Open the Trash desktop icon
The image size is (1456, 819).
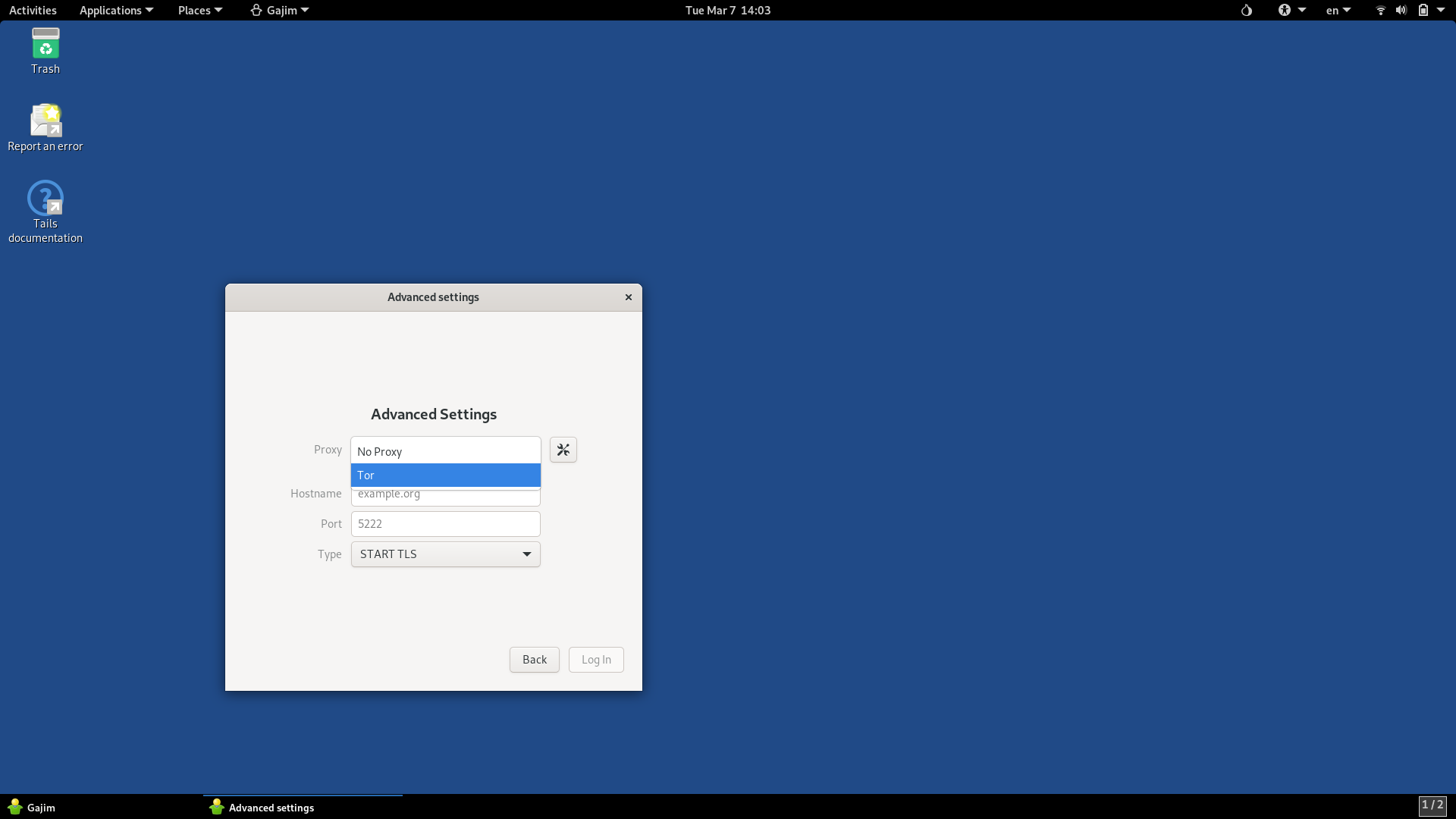[x=45, y=45]
